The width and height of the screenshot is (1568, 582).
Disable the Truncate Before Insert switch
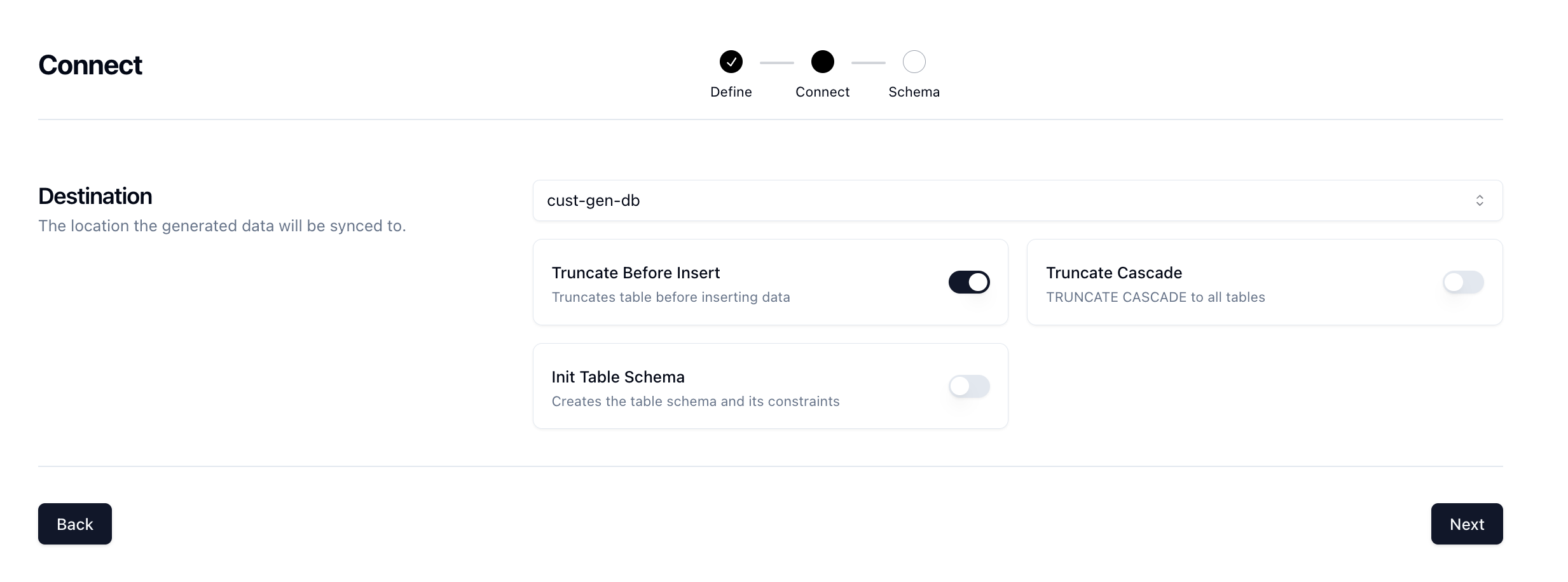[x=968, y=282]
